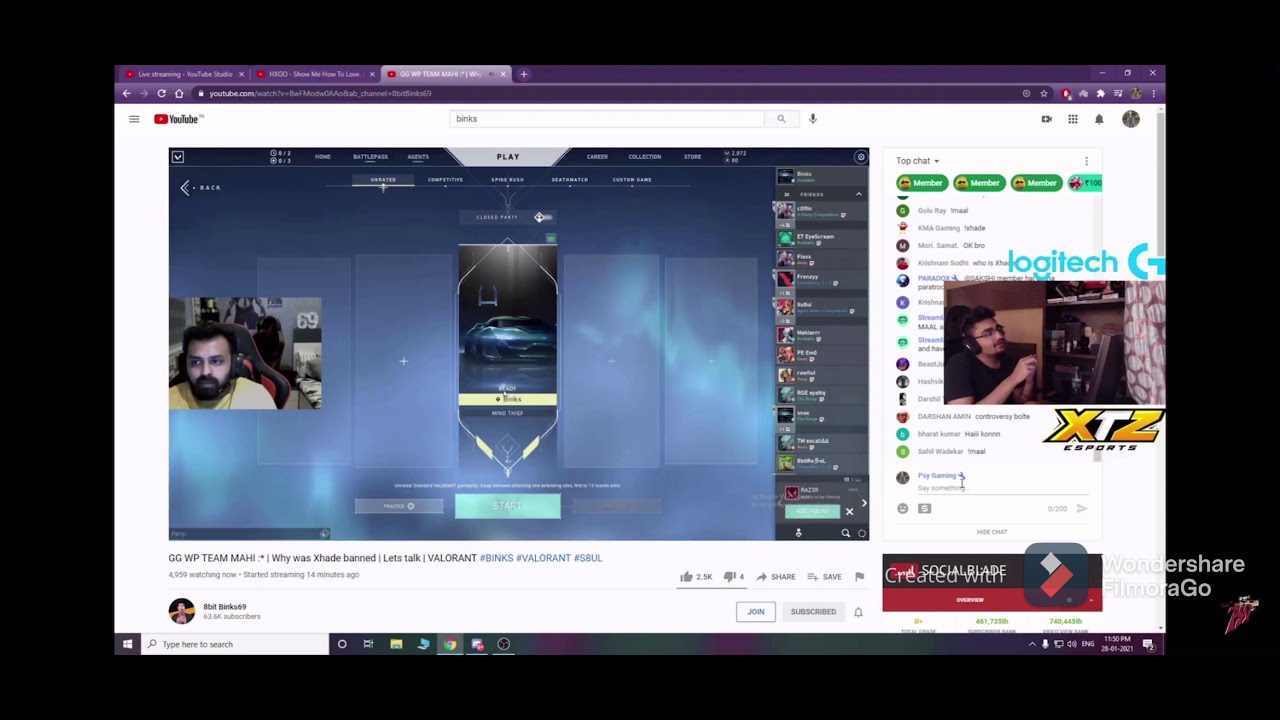Screen dimensions: 1280x720
Task: Click the SUBSCRIBED button
Action: (x=813, y=612)
